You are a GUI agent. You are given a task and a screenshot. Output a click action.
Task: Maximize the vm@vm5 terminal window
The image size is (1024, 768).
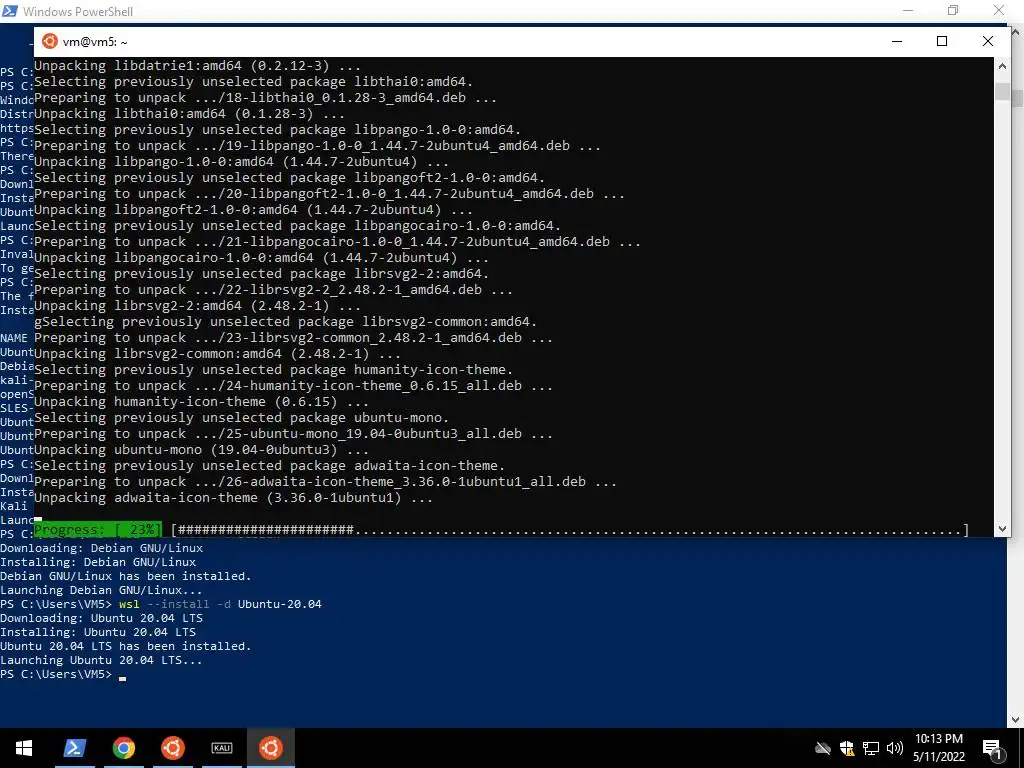pyautogui.click(x=942, y=41)
